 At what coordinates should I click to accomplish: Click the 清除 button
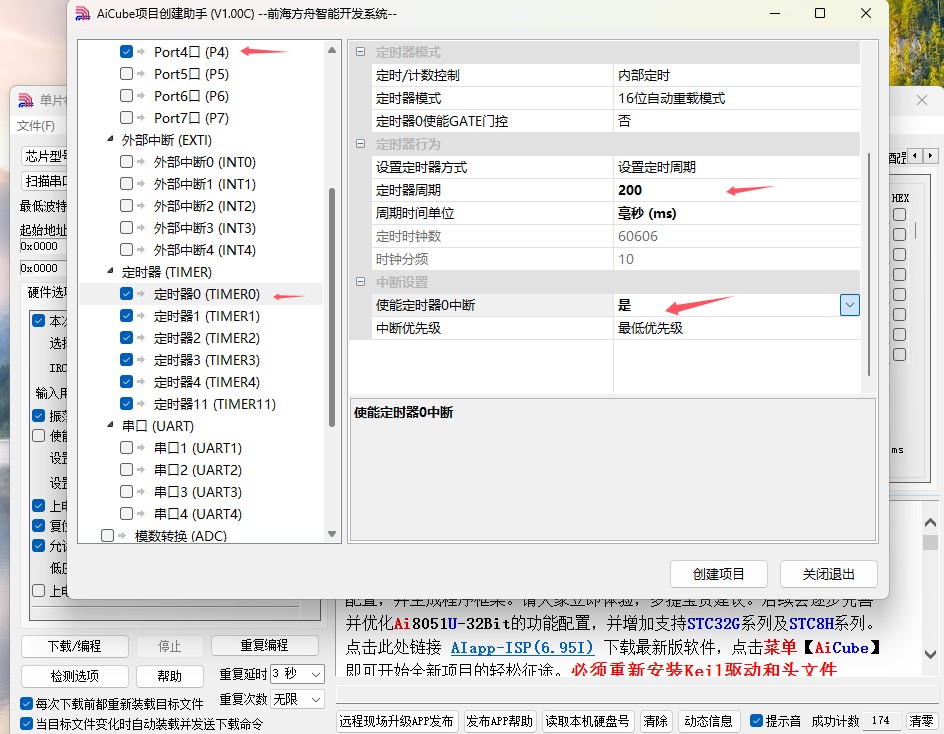pyautogui.click(x=655, y=721)
